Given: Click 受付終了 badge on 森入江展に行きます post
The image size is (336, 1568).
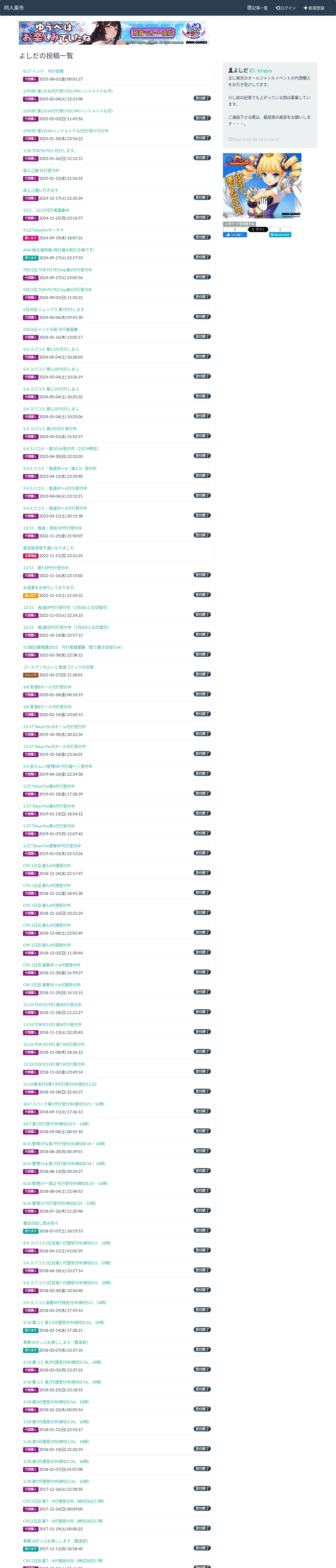Looking at the screenshot, I should pyautogui.click(x=203, y=197).
